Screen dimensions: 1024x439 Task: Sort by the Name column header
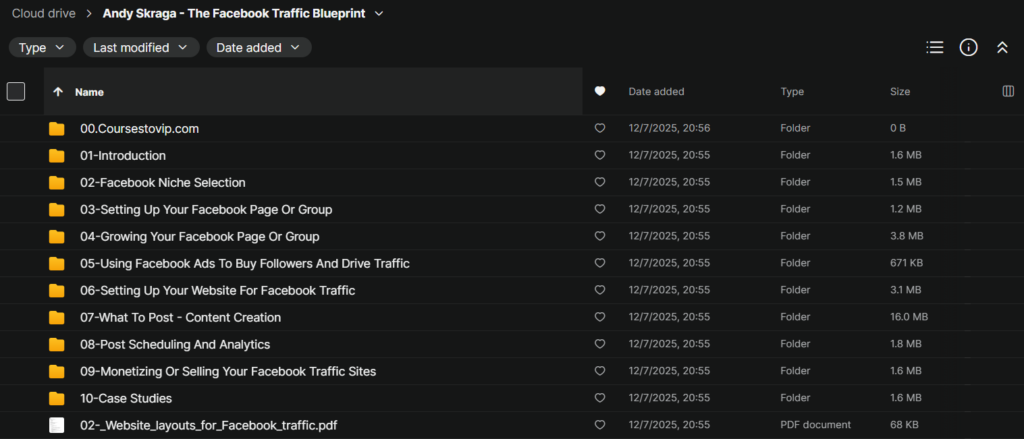click(x=90, y=92)
